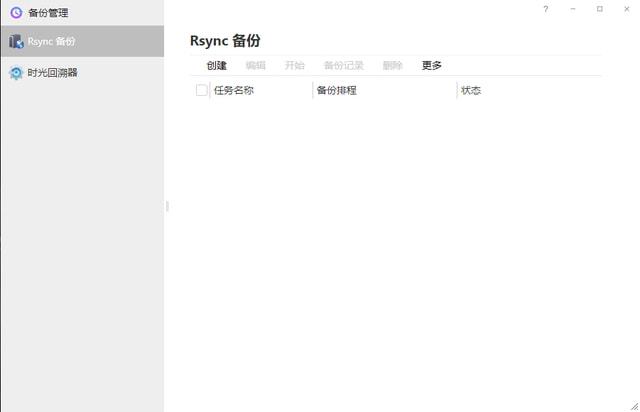Tick the select-all checkbox beside 任务名称
The height and width of the screenshot is (412, 640).
(202, 90)
